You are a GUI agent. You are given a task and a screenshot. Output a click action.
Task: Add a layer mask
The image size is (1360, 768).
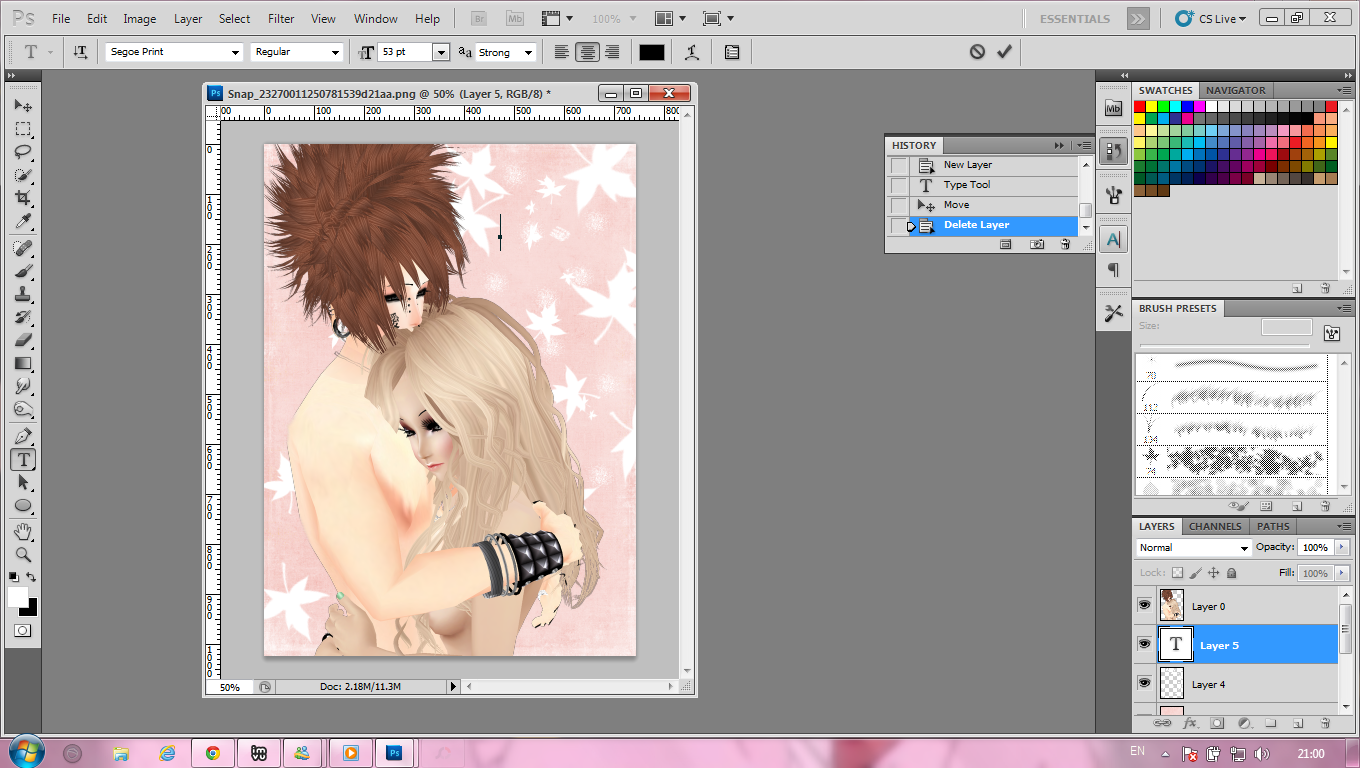[1217, 722]
